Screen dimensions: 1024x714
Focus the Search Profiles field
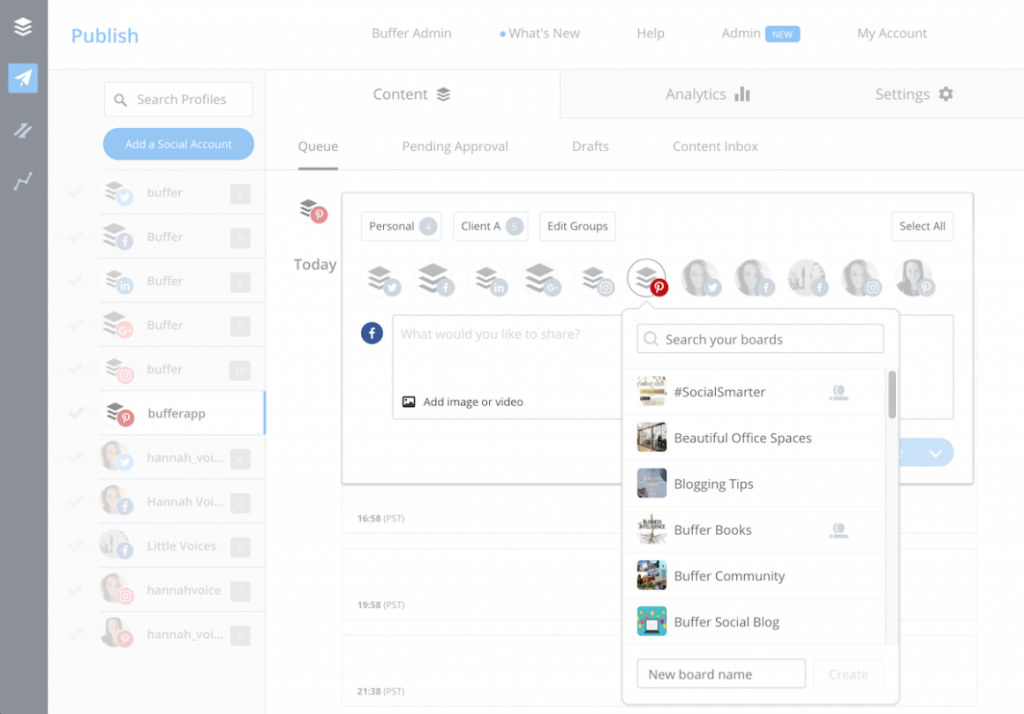(178, 99)
